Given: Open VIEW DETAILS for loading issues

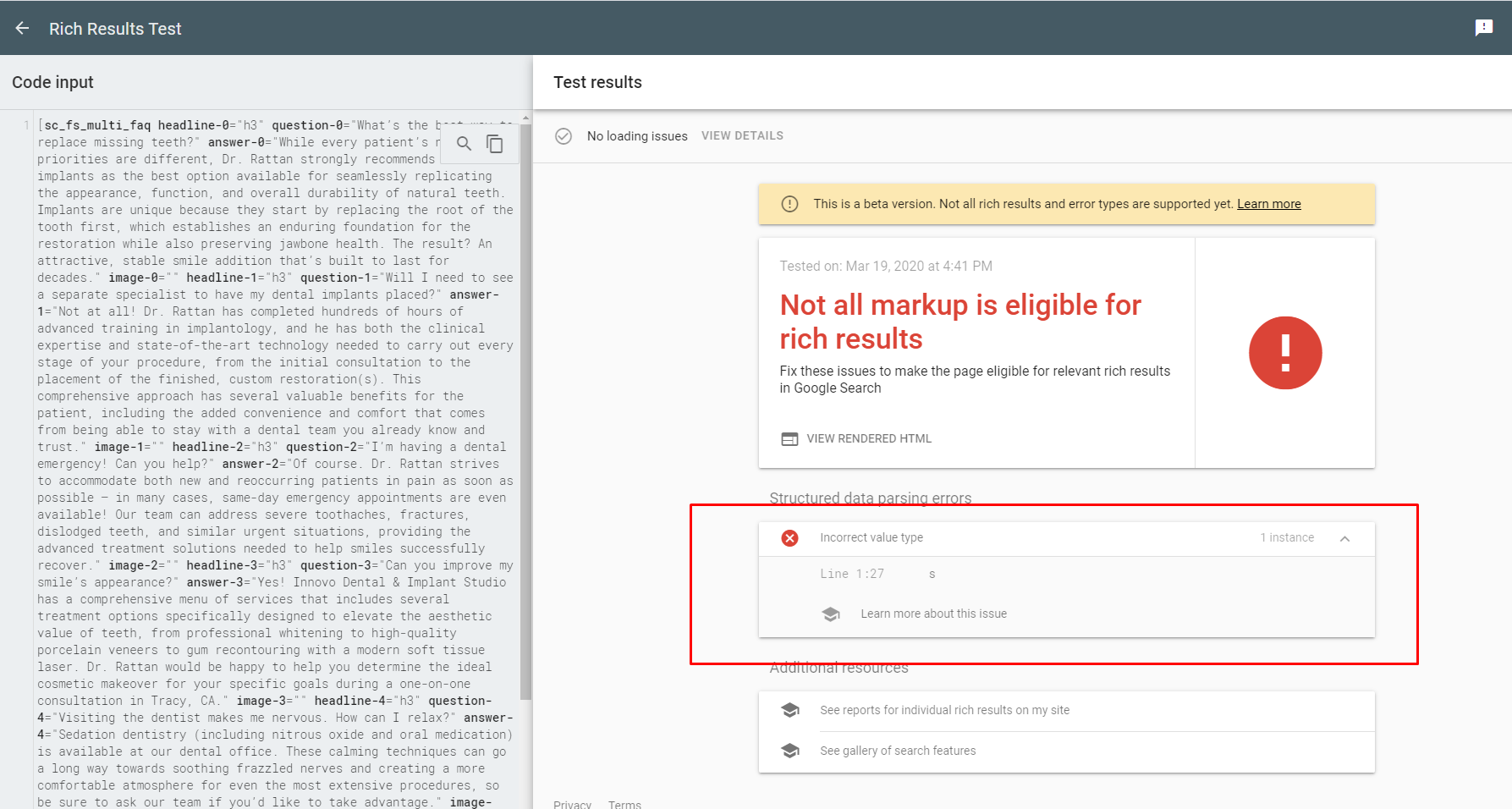Looking at the screenshot, I should tap(742, 135).
